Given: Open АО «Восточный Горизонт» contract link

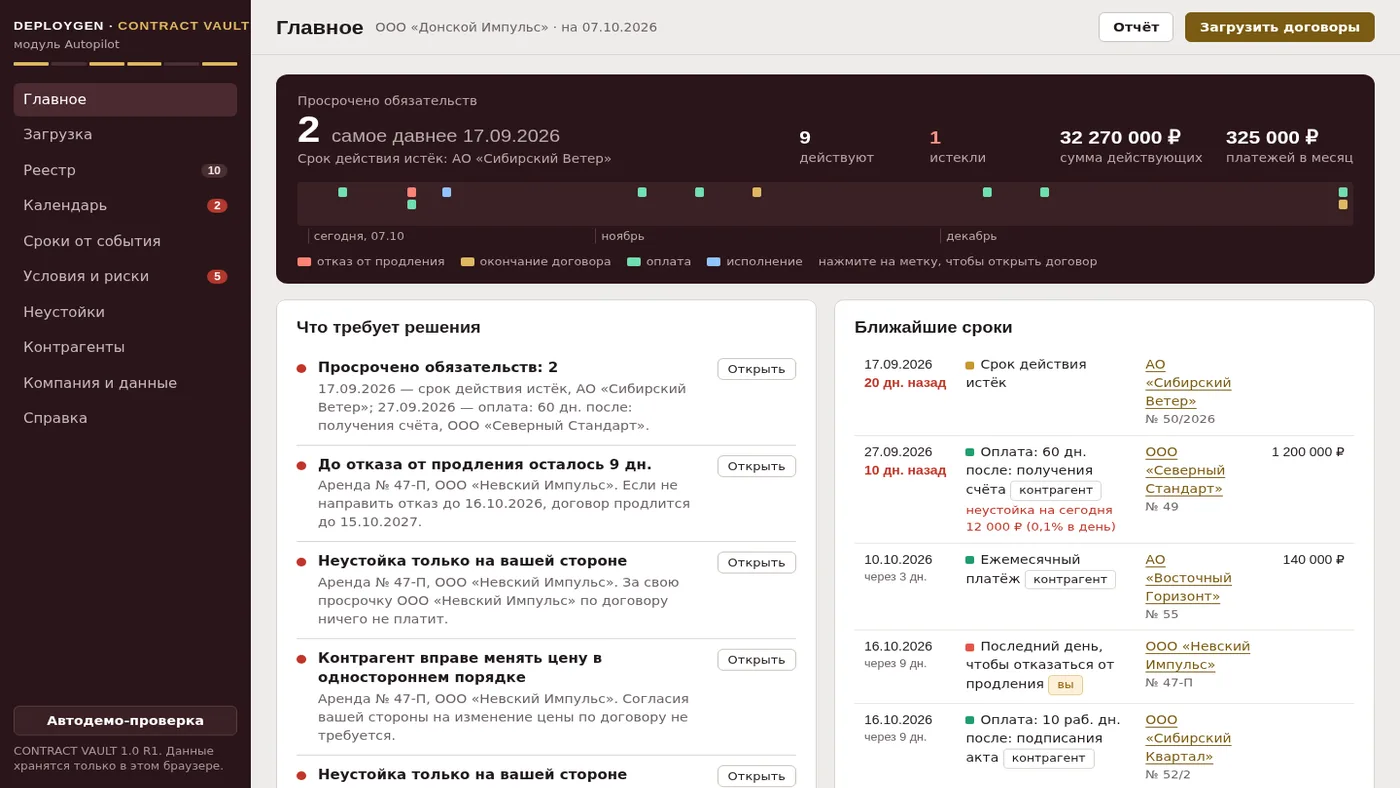Looking at the screenshot, I should (x=1188, y=578).
